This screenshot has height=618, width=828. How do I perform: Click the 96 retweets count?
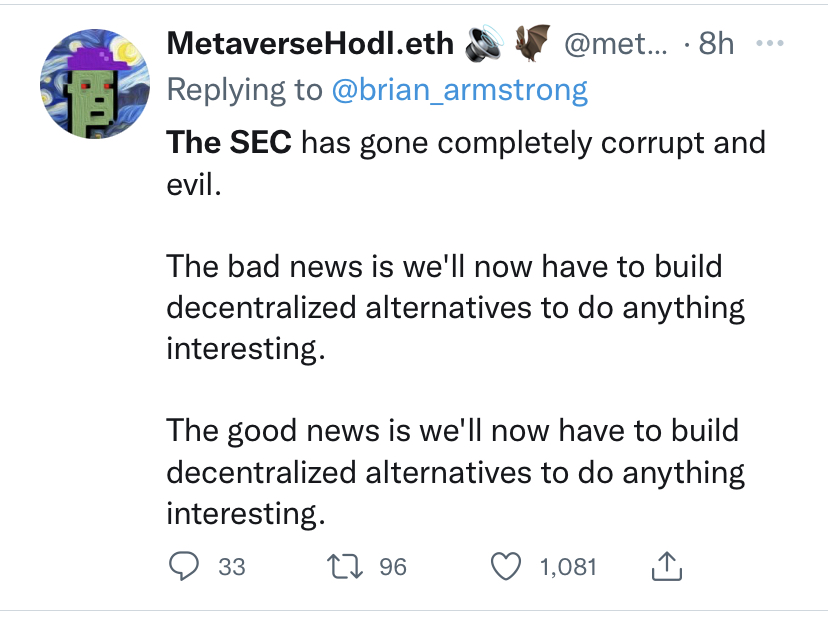[393, 567]
